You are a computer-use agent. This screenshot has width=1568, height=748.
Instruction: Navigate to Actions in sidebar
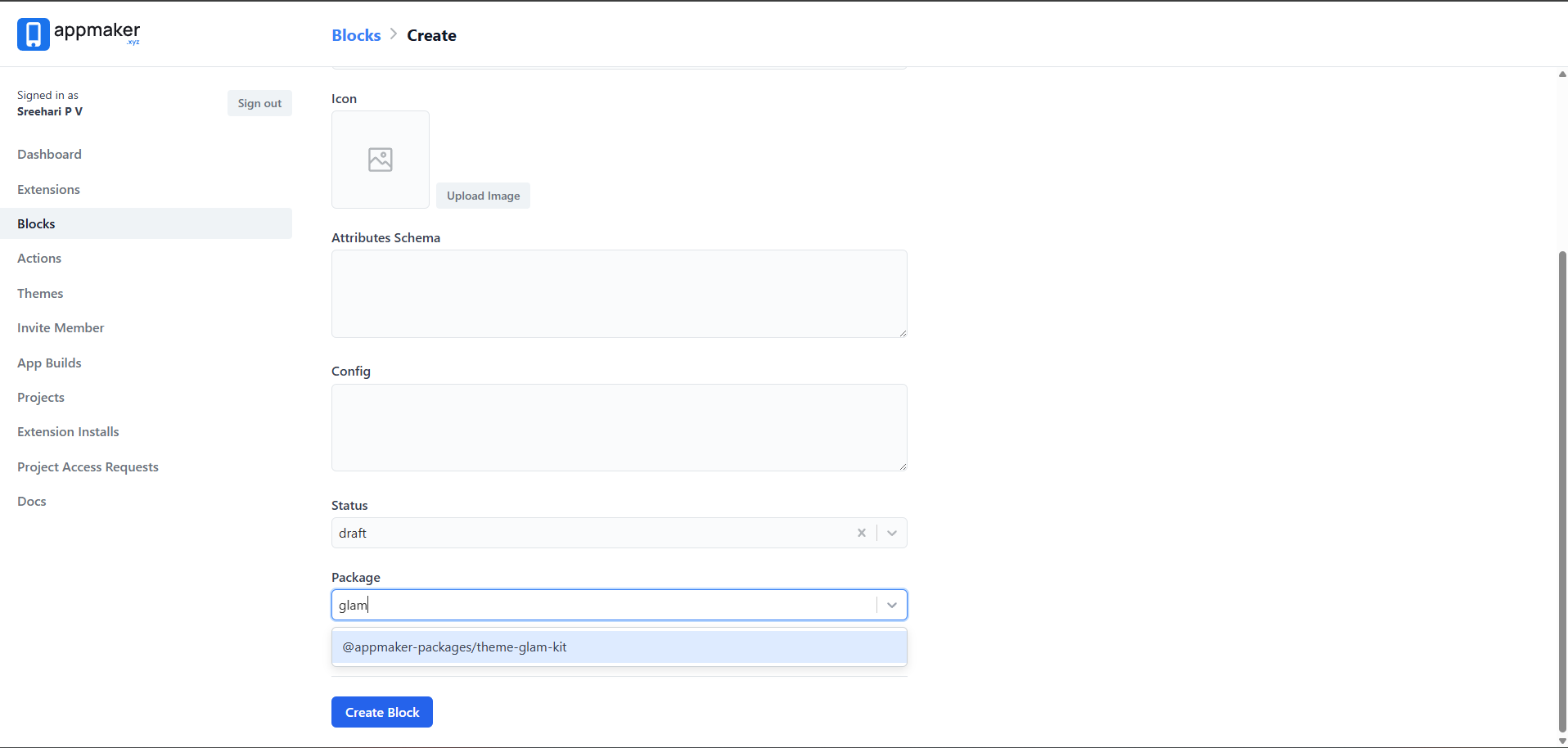point(39,258)
